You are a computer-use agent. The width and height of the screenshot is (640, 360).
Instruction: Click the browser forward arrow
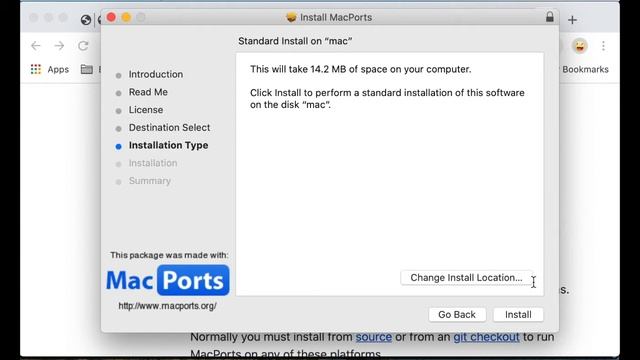point(60,46)
